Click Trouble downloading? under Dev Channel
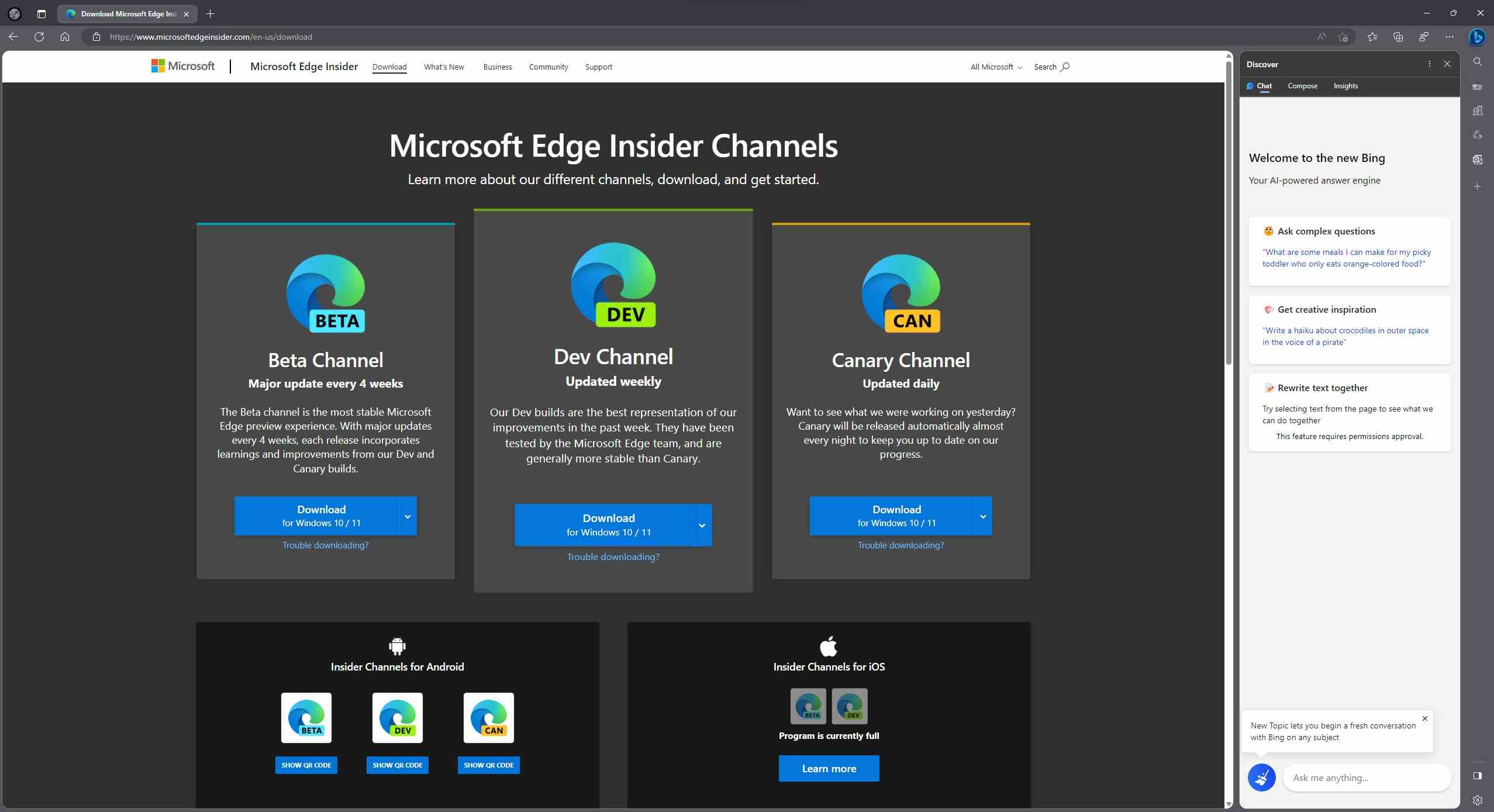The height and width of the screenshot is (812, 1494). pos(613,557)
